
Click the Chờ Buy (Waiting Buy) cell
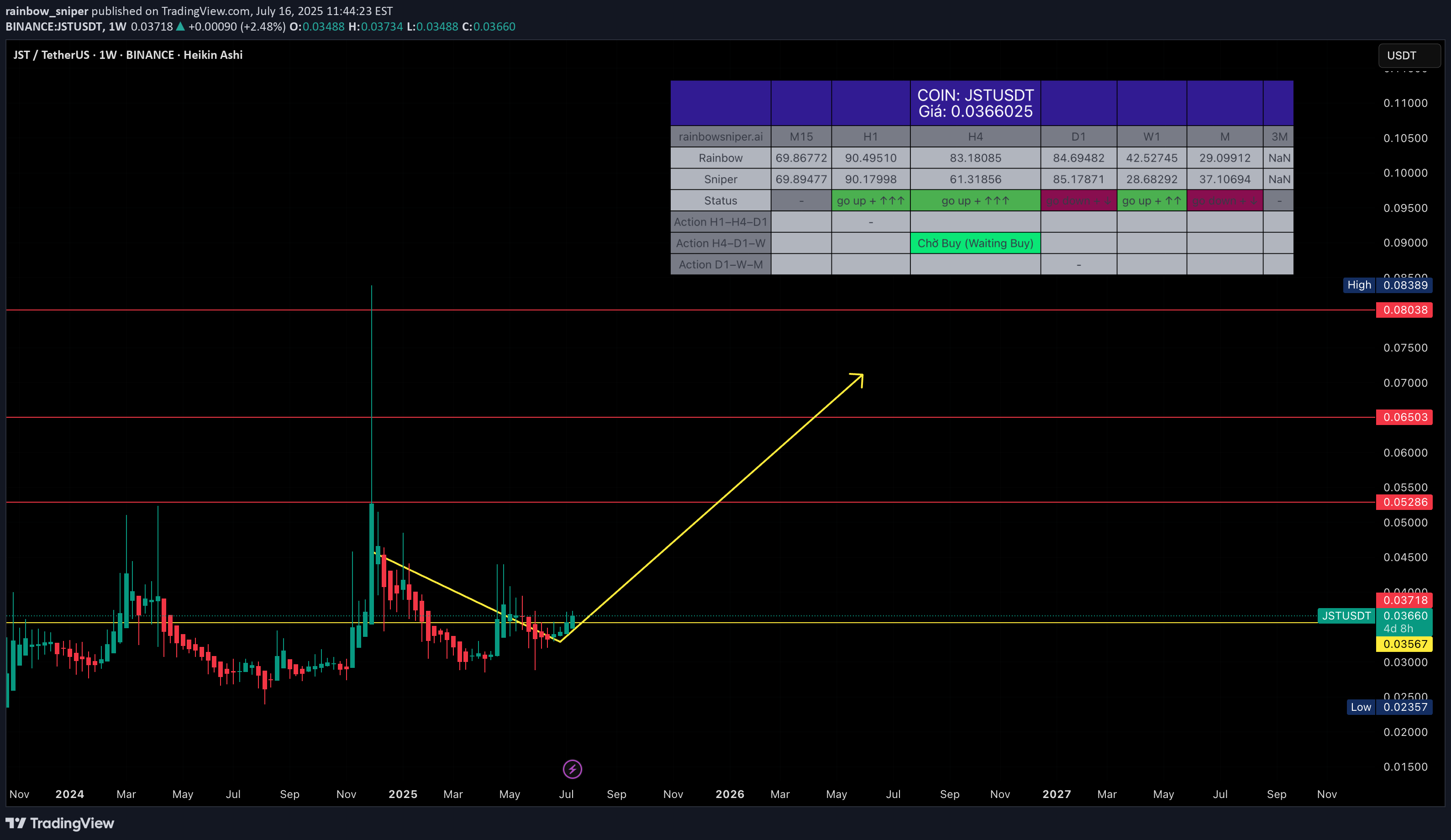(x=975, y=243)
